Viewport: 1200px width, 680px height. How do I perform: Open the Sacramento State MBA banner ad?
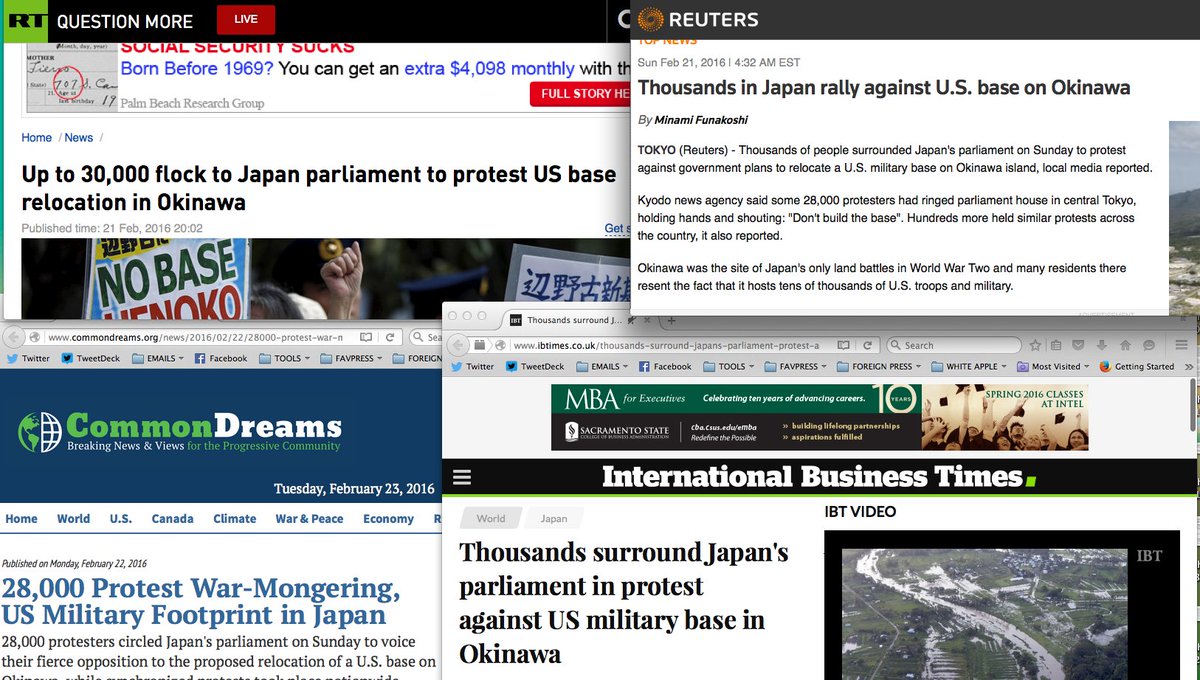(x=819, y=417)
